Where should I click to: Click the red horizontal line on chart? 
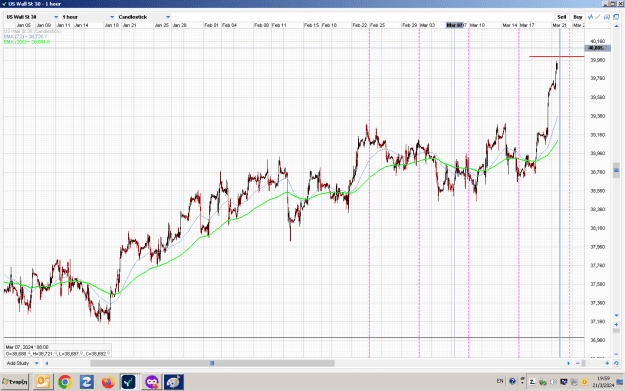coord(556,57)
